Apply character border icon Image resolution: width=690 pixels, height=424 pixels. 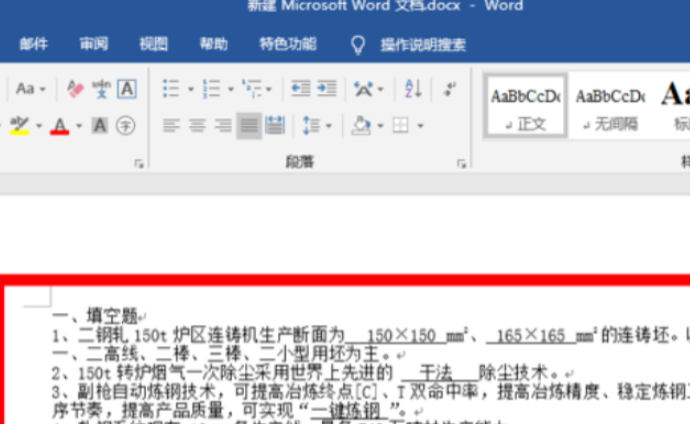[x=127, y=89]
